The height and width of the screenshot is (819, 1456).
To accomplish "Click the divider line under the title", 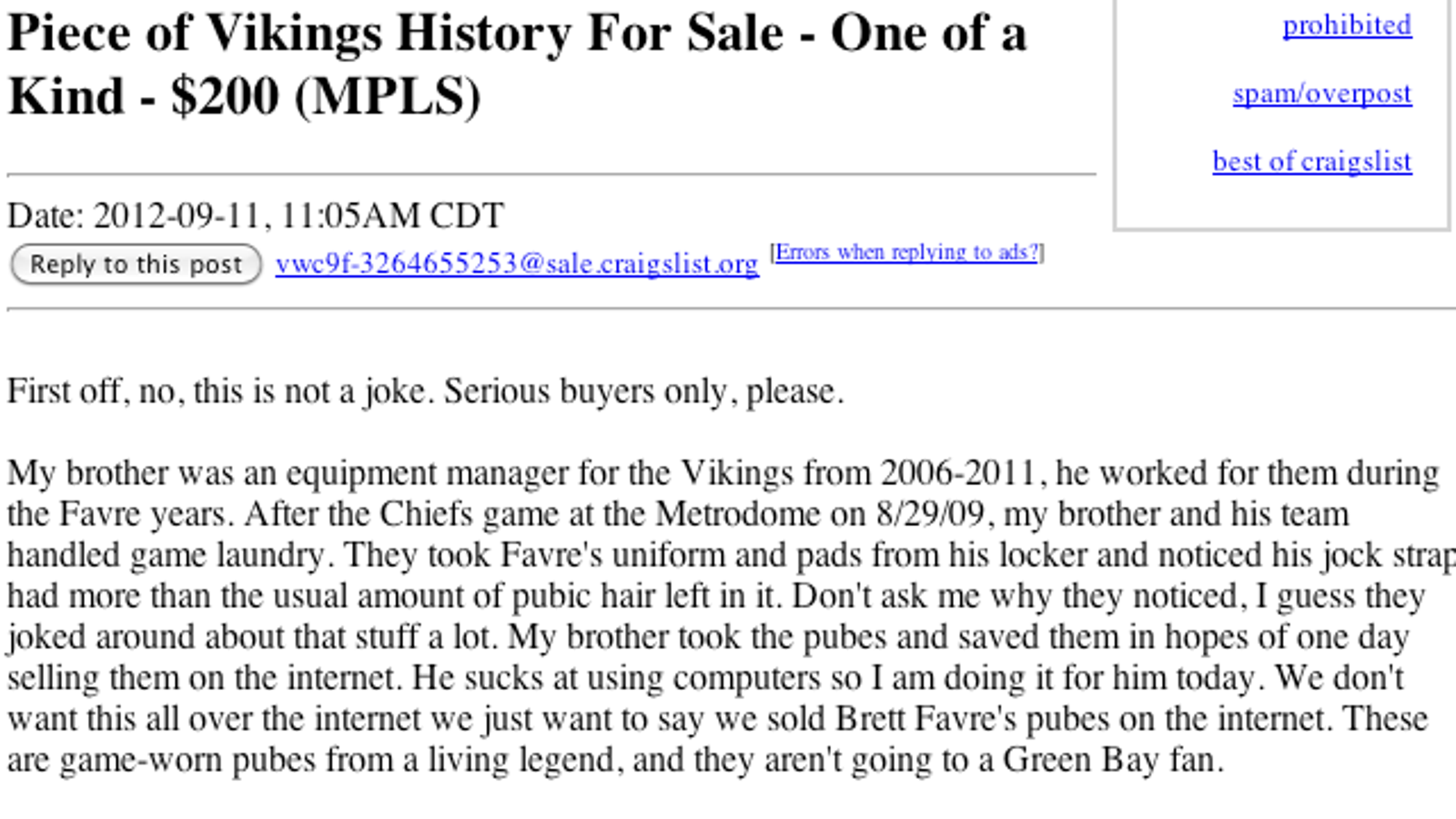I will tap(551, 173).
